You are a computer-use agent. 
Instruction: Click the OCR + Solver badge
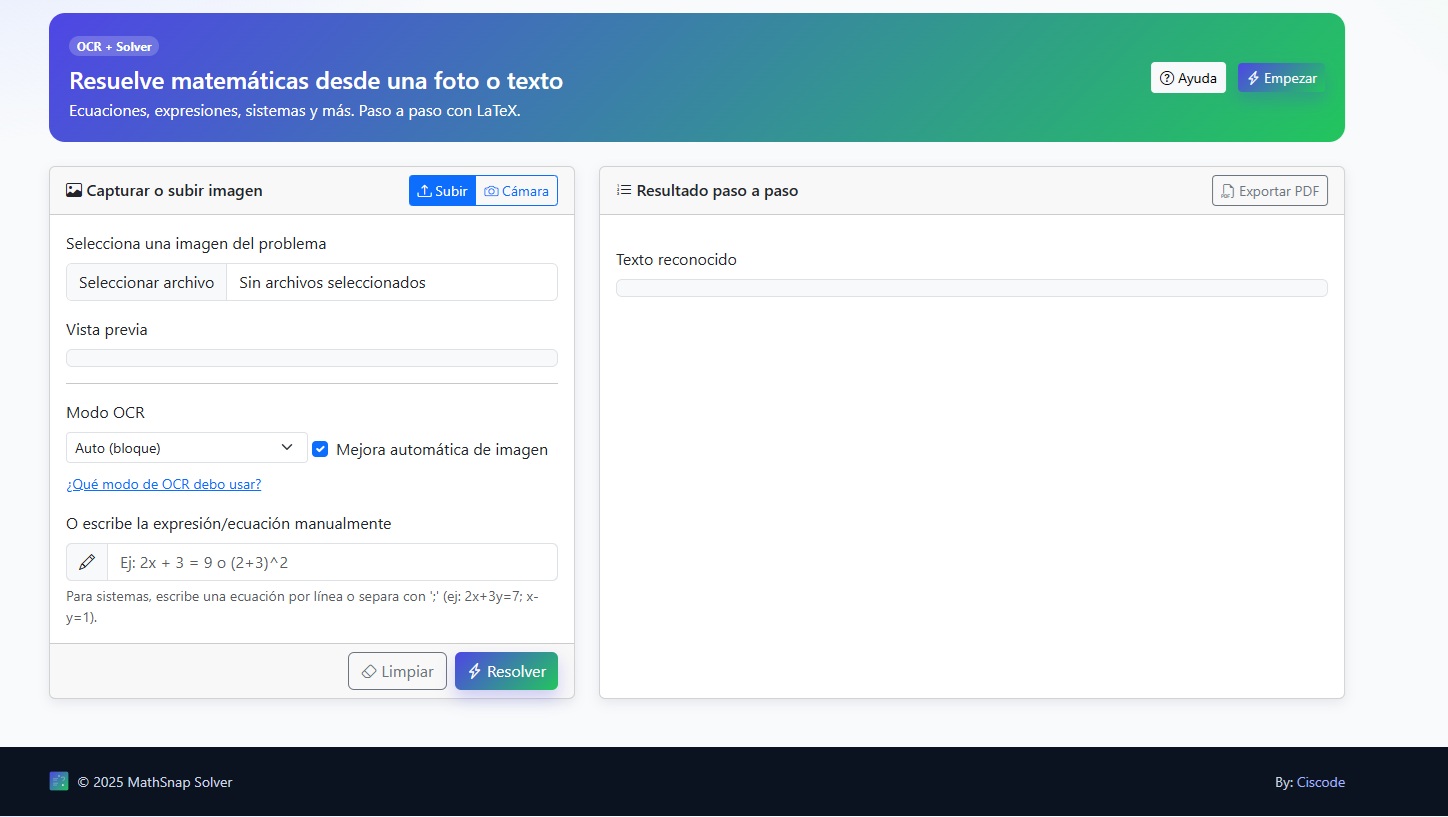point(114,46)
